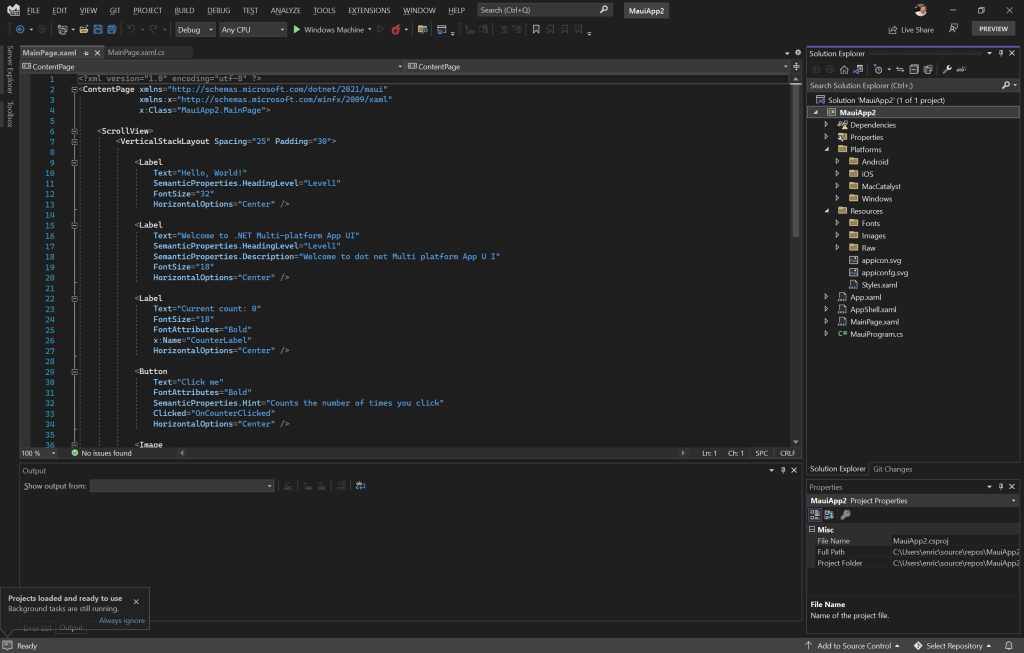Open the Debug configuration dropdown
The width and height of the screenshot is (1024, 653).
click(195, 30)
